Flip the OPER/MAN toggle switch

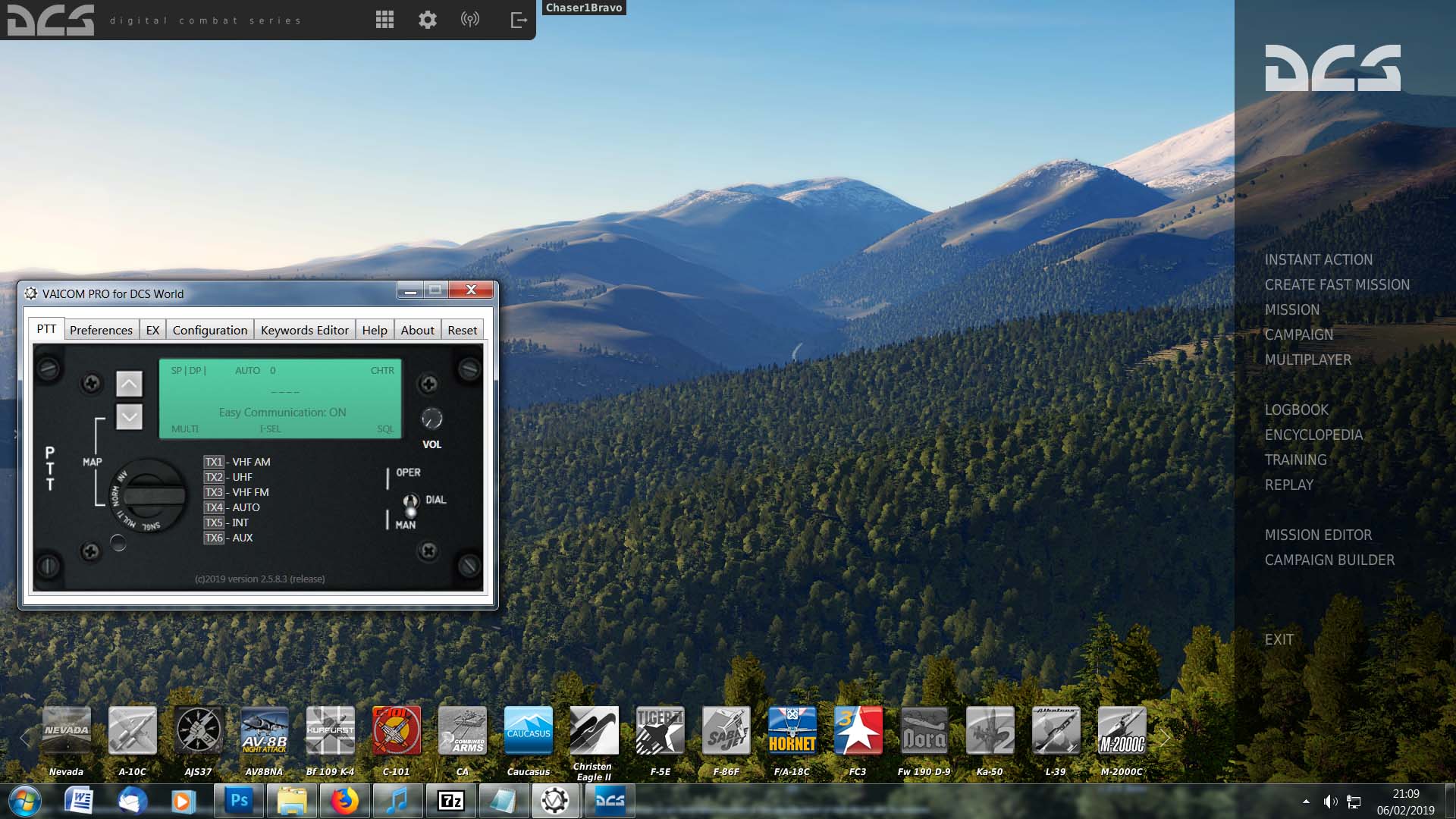[x=410, y=504]
